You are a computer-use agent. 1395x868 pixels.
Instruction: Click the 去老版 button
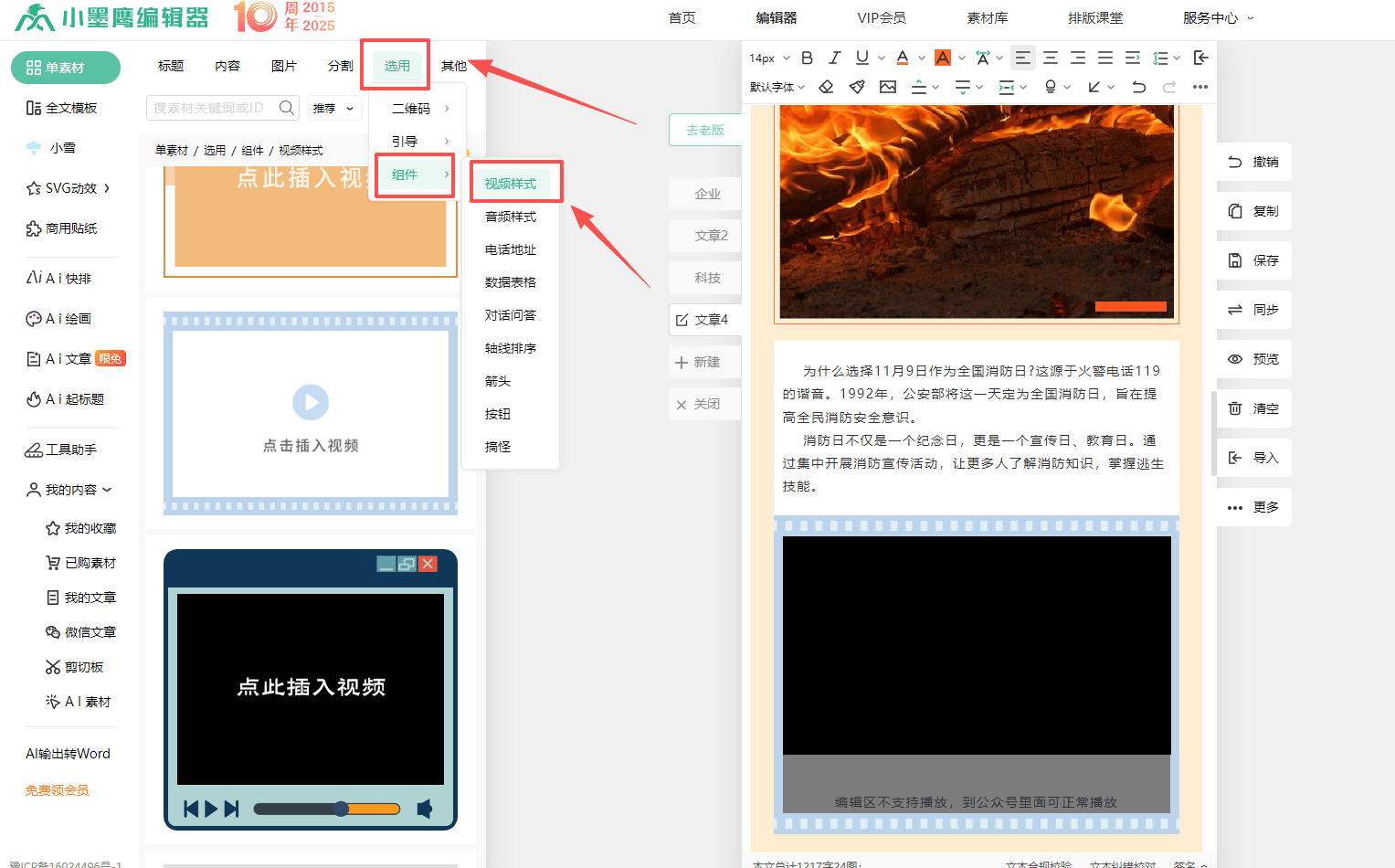(705, 130)
